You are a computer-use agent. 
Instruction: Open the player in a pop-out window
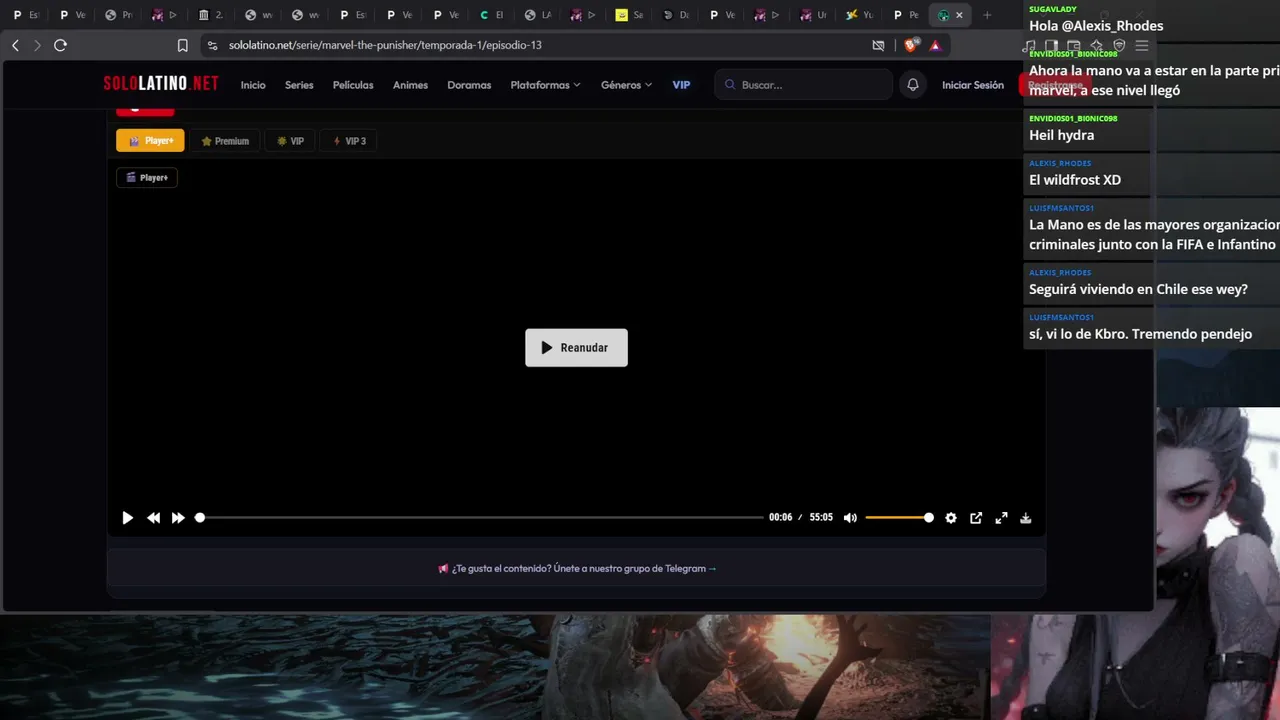pos(976,518)
